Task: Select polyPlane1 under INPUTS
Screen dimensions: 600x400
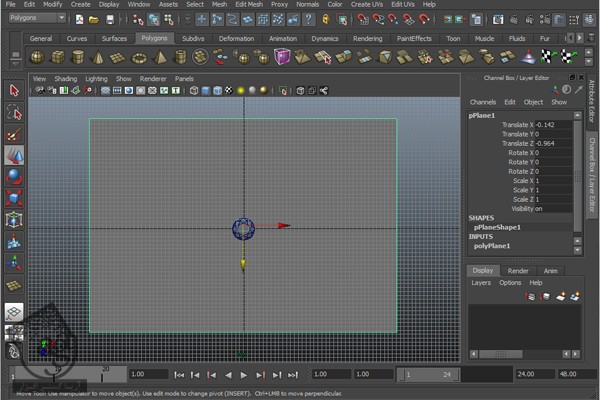Action: pos(492,245)
